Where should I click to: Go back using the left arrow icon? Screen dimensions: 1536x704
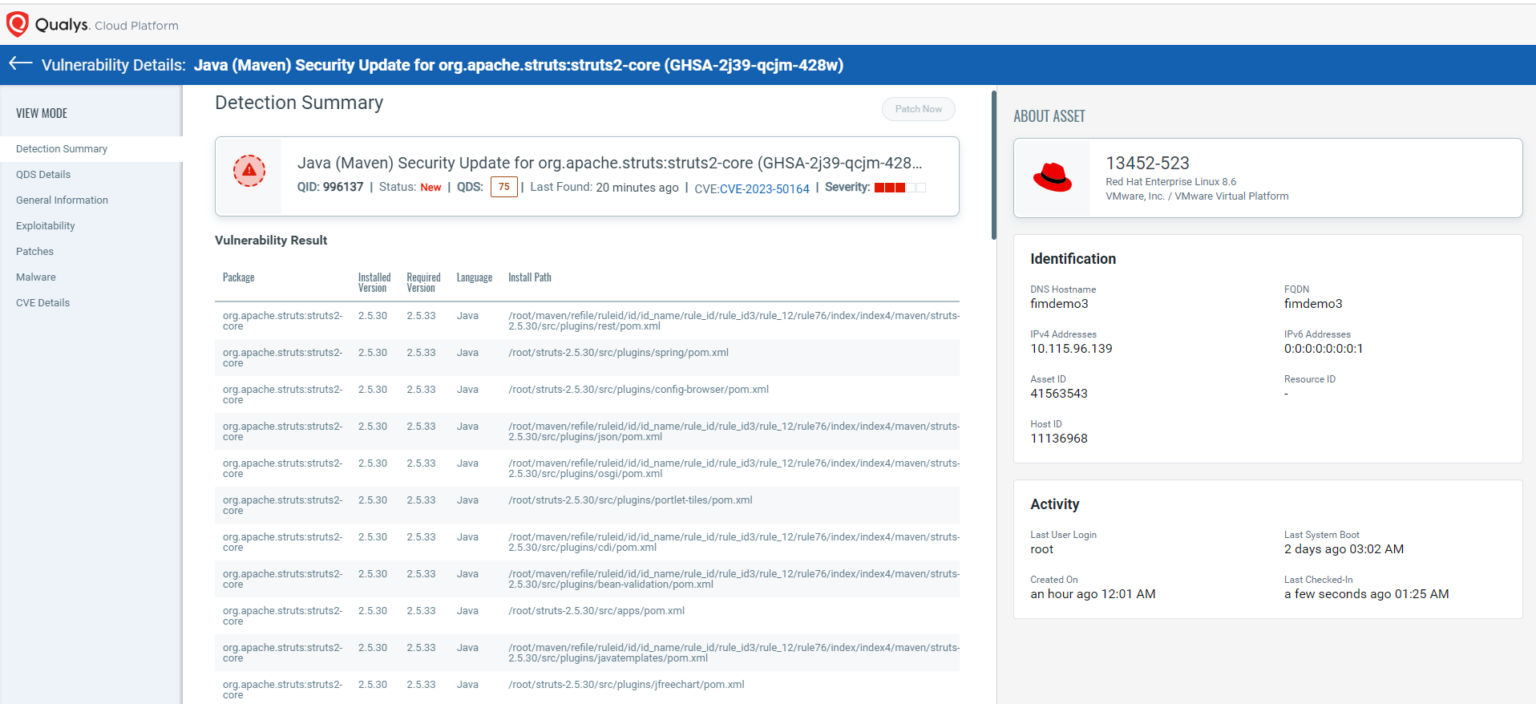pyautogui.click(x=20, y=64)
